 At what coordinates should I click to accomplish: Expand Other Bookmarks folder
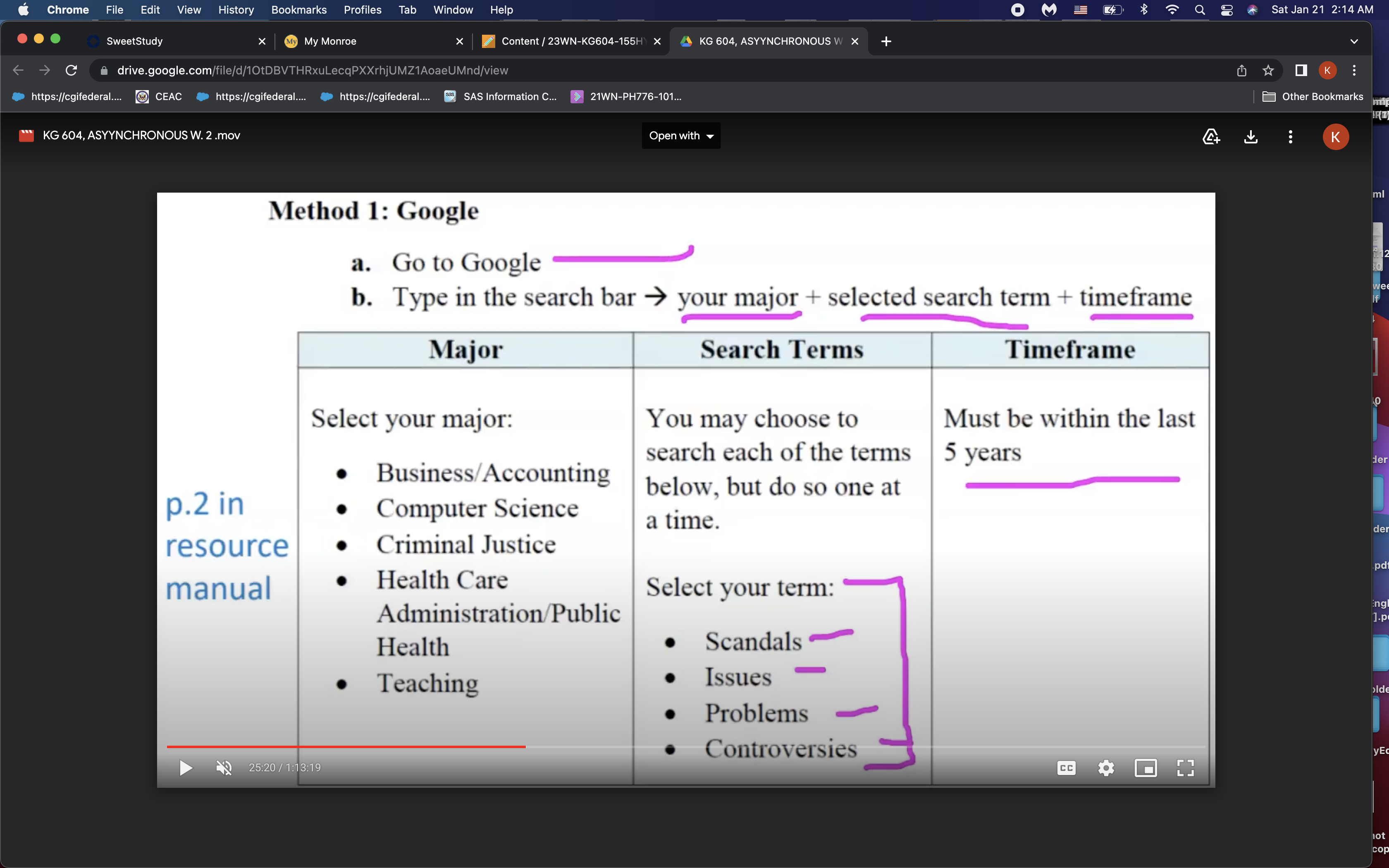click(x=1313, y=96)
